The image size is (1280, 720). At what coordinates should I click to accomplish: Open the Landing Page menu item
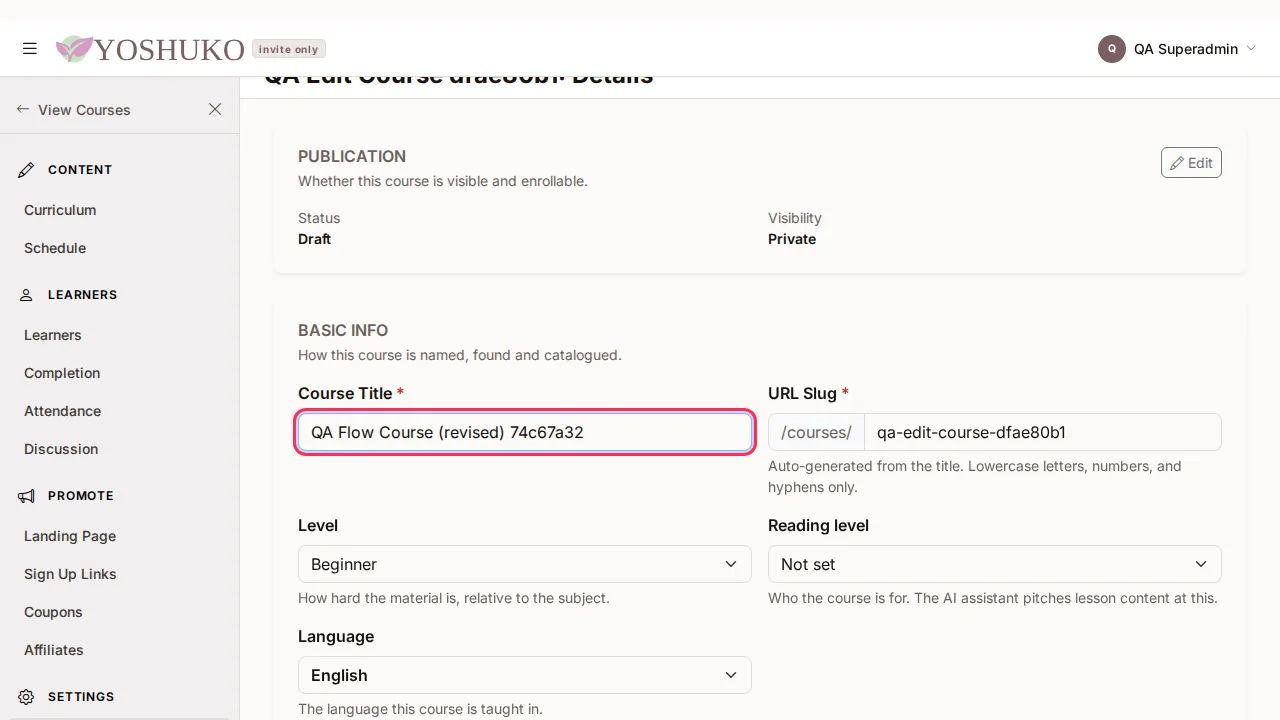tap(70, 536)
